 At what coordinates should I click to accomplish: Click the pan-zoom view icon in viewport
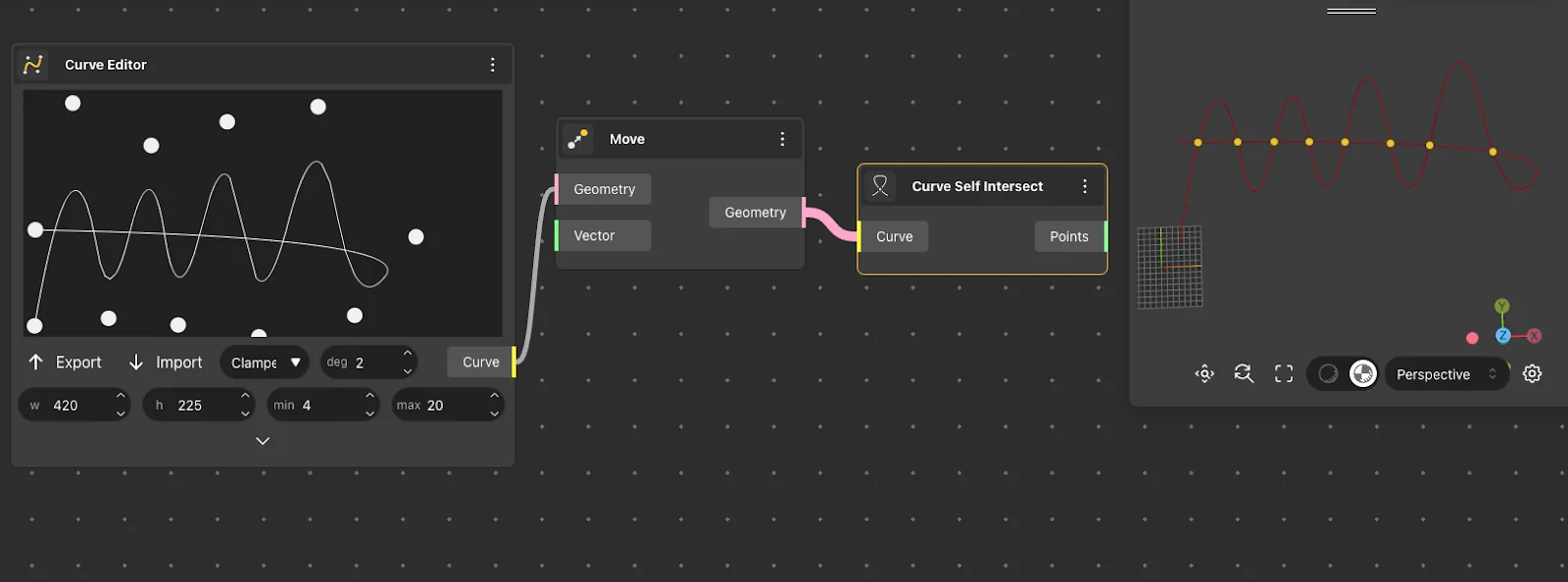[1204, 373]
